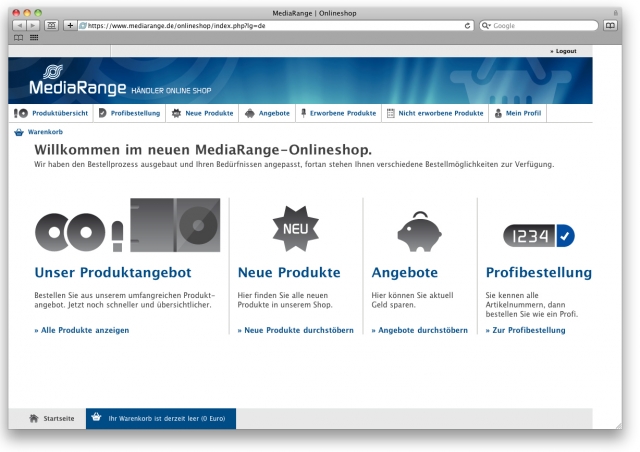Click the Willkommen im neuen MediaRange-Onlineshop heading

coord(203,150)
